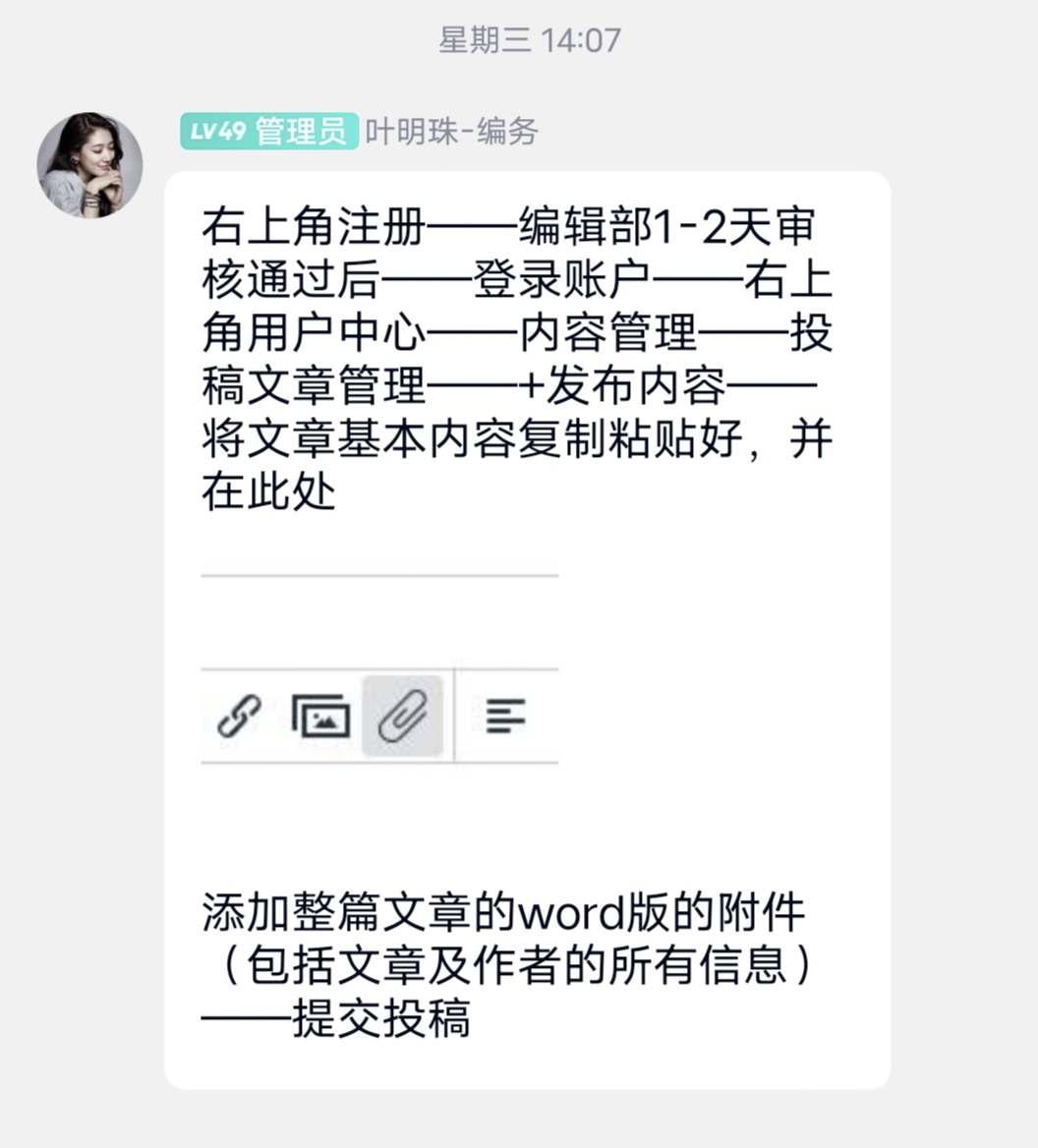1038x1148 pixels.
Task: Open the sender's round profile avatar
Action: click(x=90, y=165)
